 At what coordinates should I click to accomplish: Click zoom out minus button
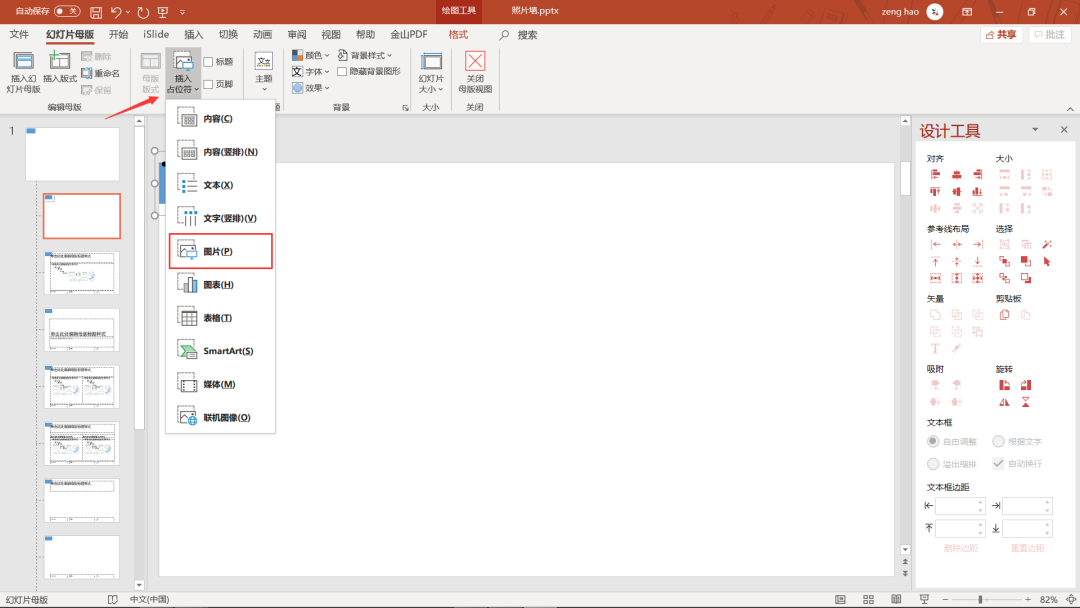point(945,600)
